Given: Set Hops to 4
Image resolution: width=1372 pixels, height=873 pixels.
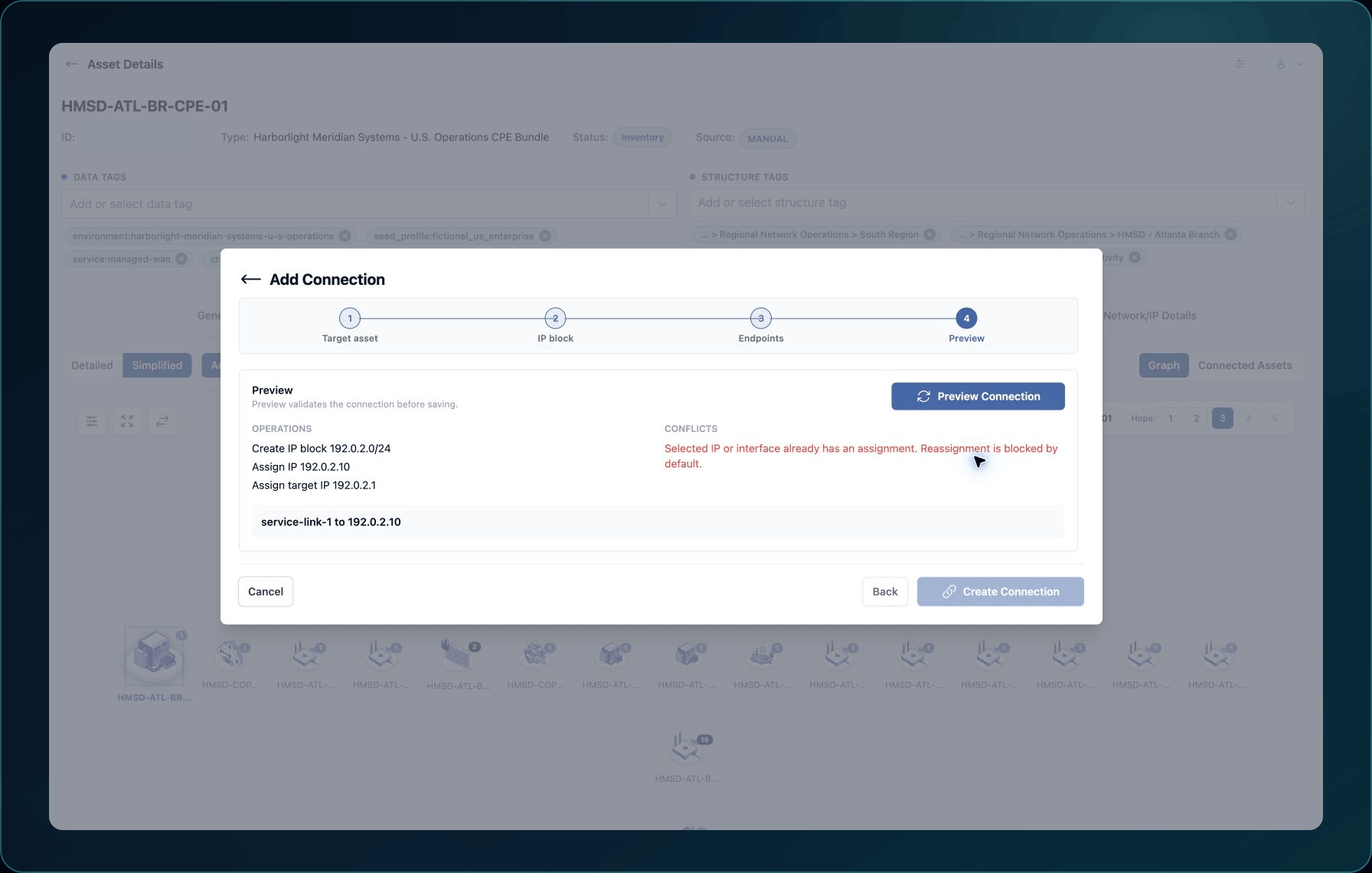Looking at the screenshot, I should 1249,418.
